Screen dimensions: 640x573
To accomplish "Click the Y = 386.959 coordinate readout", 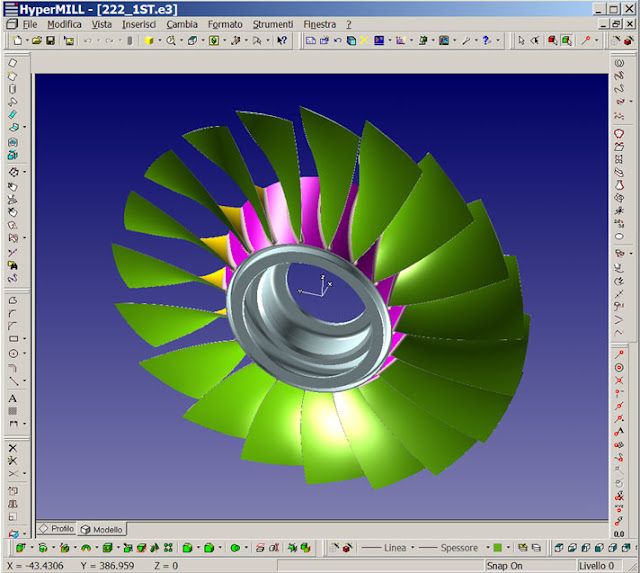I will click(x=107, y=566).
